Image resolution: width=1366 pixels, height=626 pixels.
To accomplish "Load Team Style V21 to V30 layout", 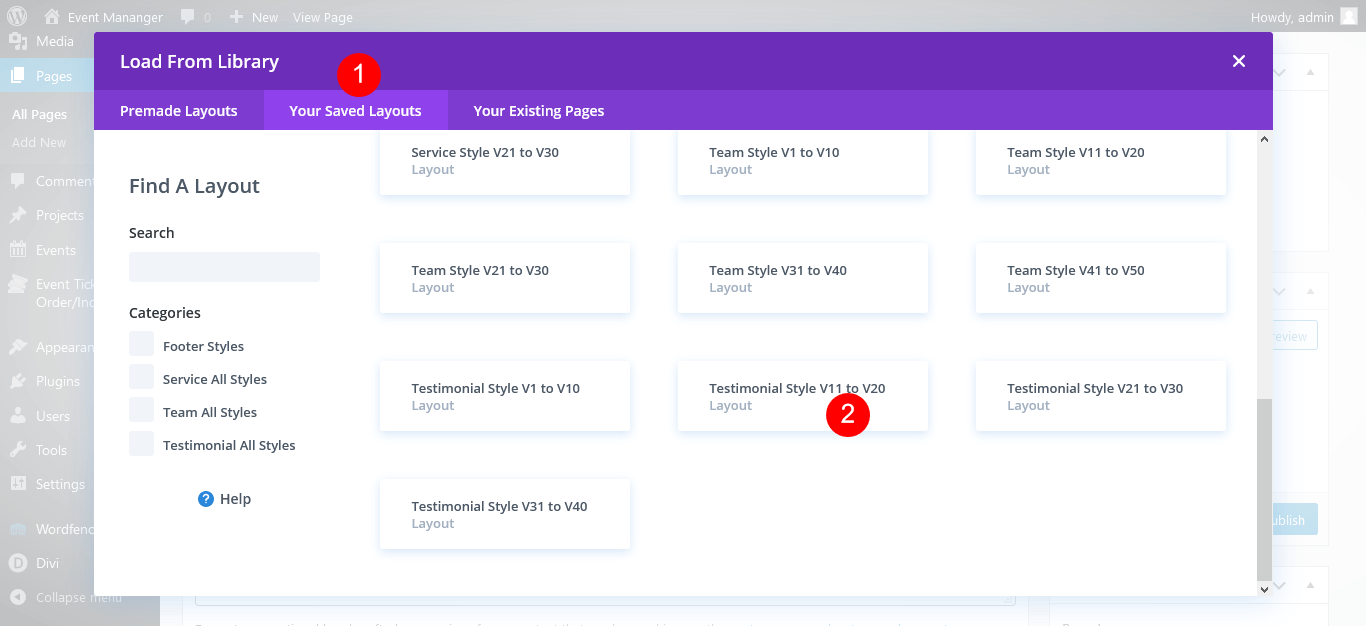I will pos(505,278).
